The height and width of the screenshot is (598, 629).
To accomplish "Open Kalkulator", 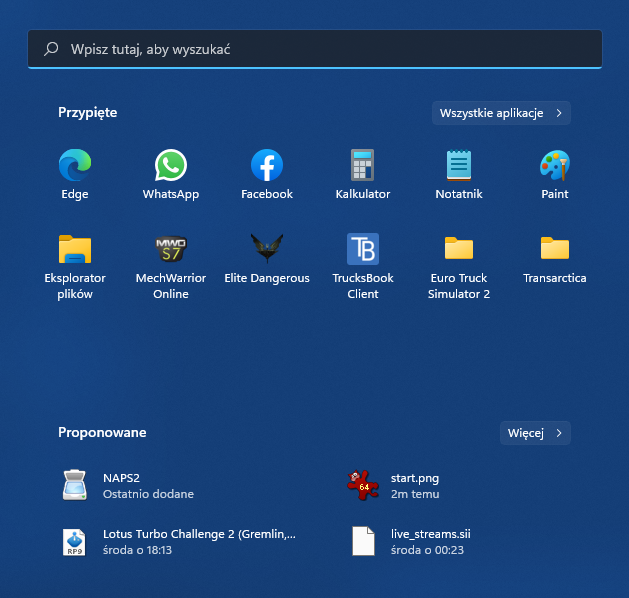I will click(363, 165).
